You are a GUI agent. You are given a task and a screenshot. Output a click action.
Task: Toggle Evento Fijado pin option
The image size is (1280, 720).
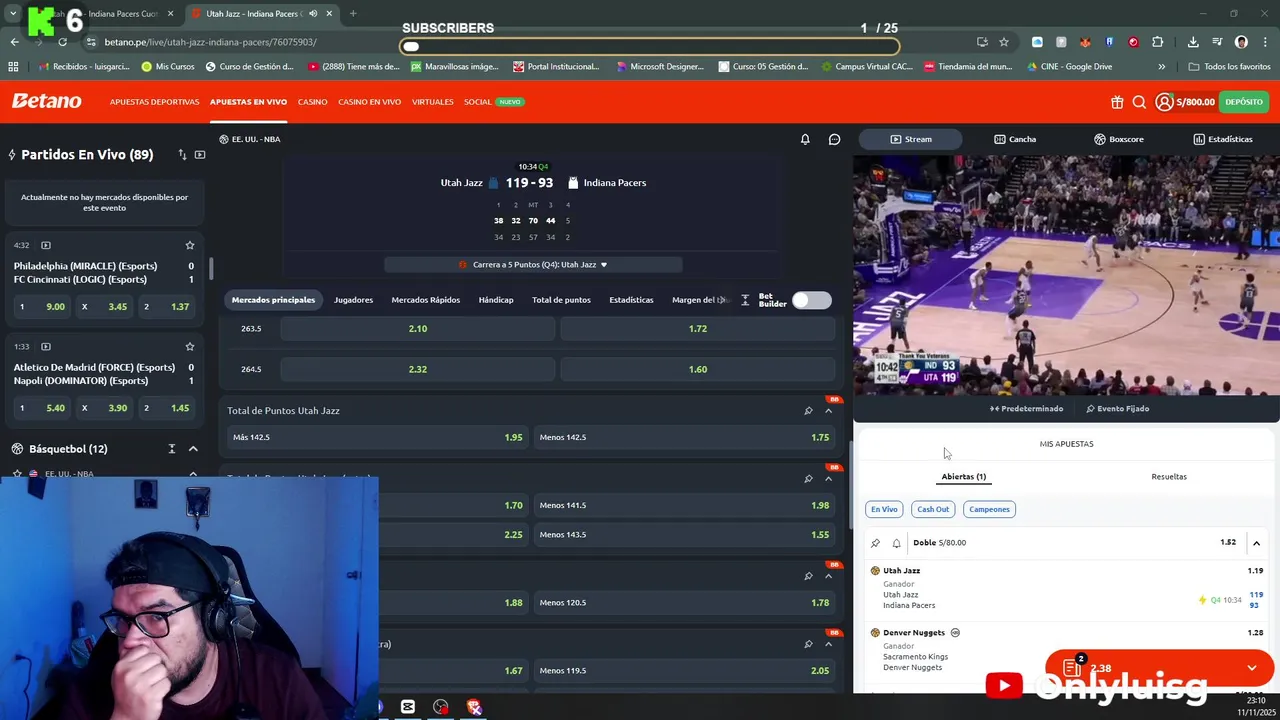[1117, 409]
